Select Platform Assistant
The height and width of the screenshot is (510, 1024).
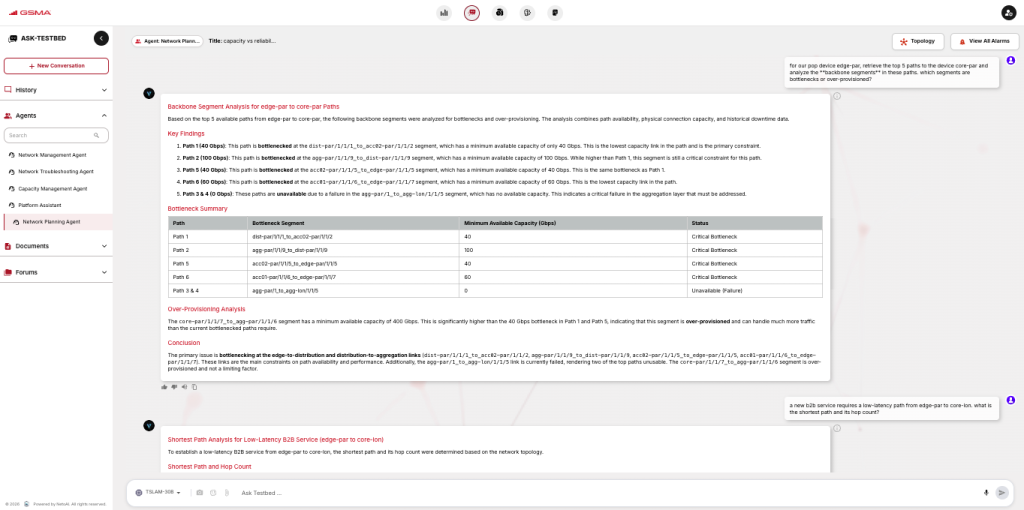[42, 205]
